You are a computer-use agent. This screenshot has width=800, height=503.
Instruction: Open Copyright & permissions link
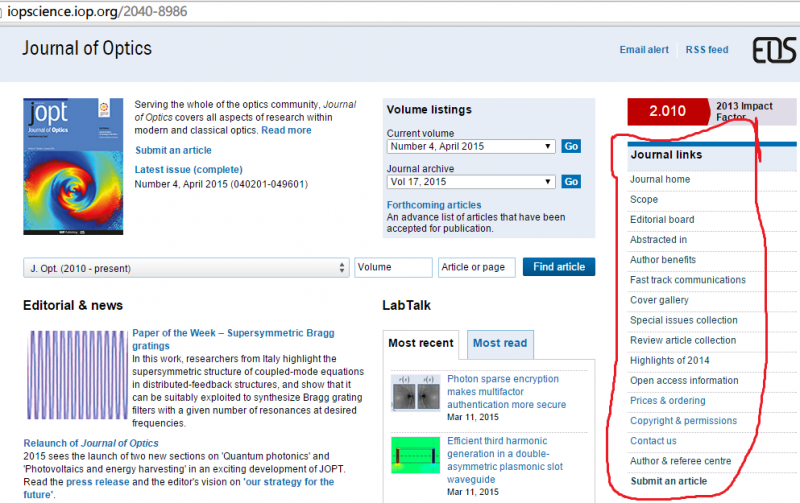pos(683,421)
